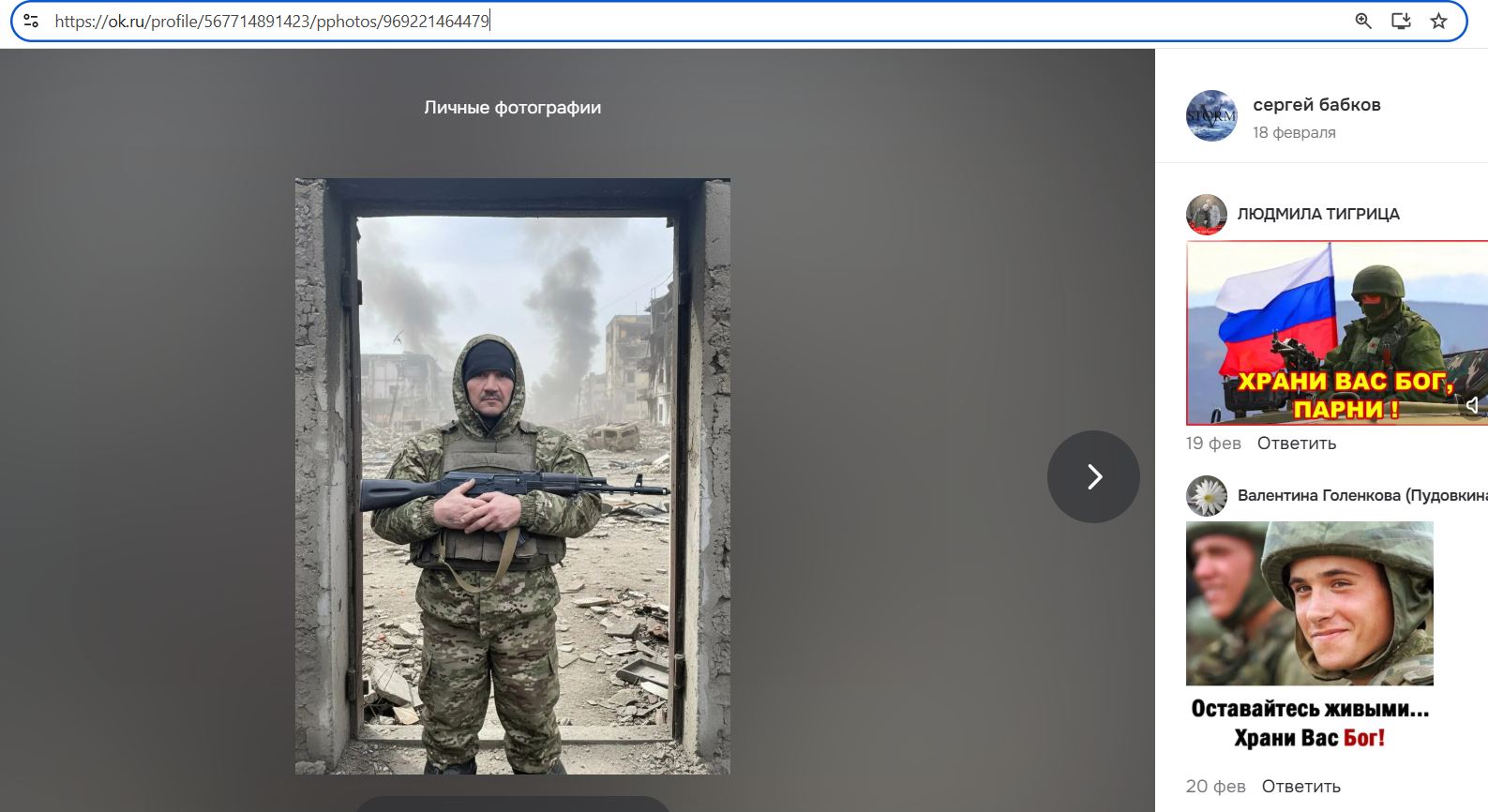Click ЛЮДМИЛА ТИГРИЦА's profile avatar
Screen dimensions: 1488x812
[x=1206, y=215]
